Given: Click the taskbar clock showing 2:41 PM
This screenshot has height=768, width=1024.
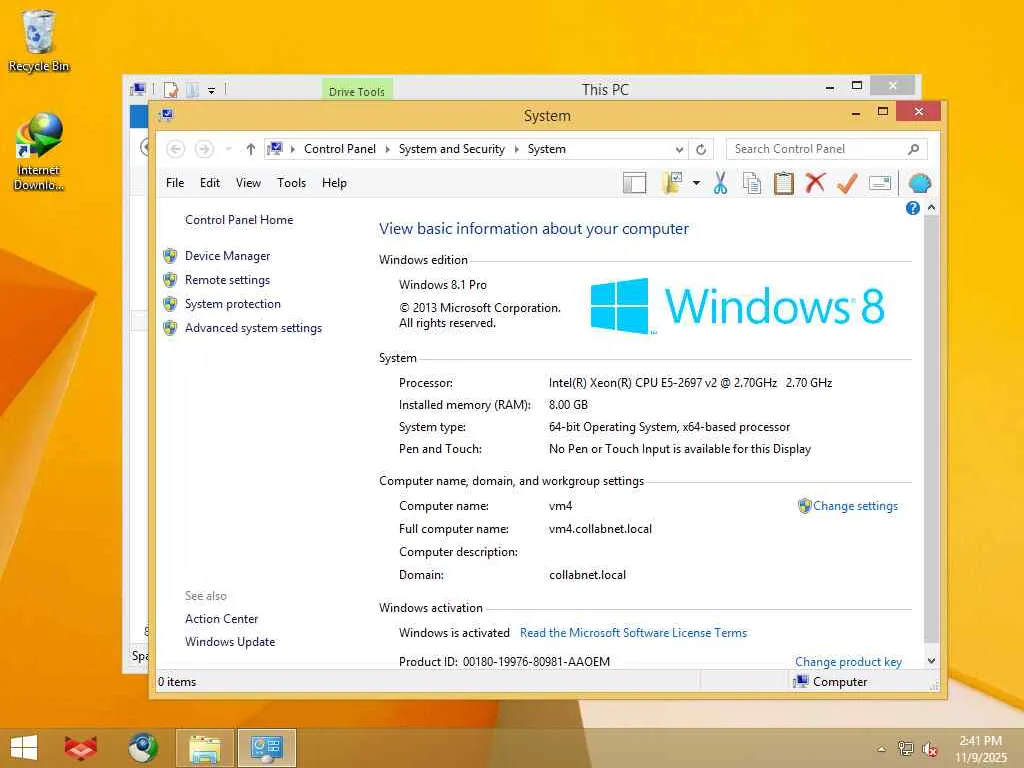Looking at the screenshot, I should click(x=981, y=749).
